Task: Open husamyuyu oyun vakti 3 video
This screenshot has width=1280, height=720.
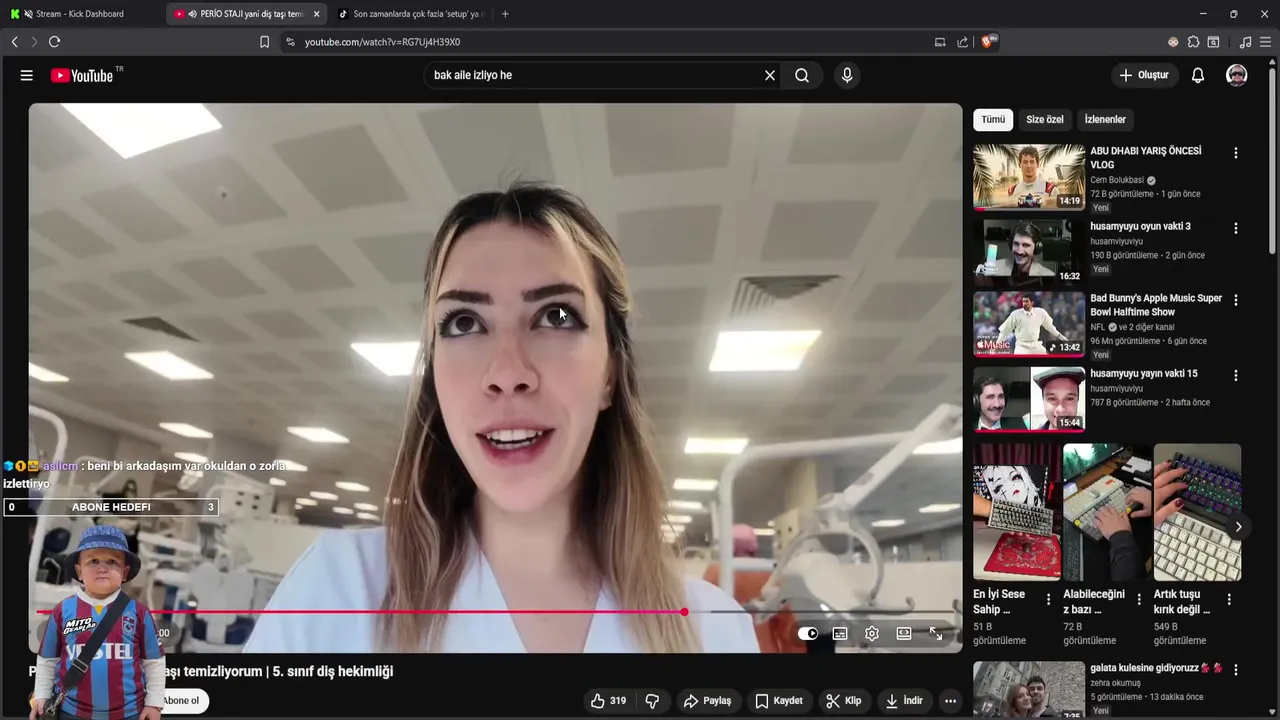Action: tap(1029, 251)
